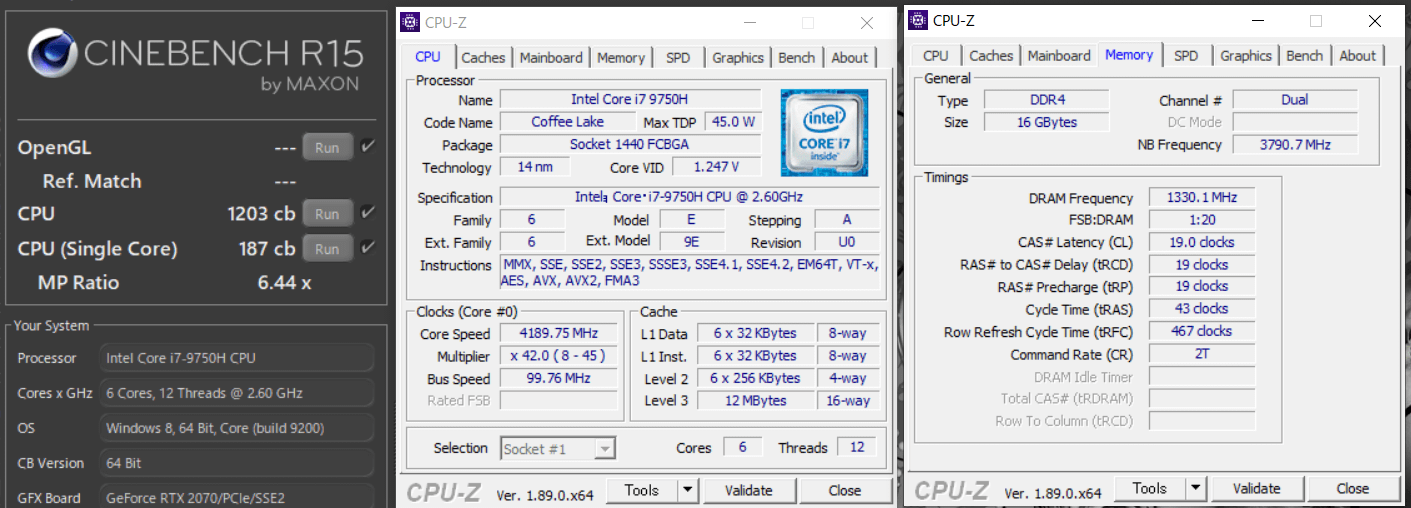Click the CB Version field showing 64 Bit
Viewport: 1411px width, 508px height.
coord(239,463)
